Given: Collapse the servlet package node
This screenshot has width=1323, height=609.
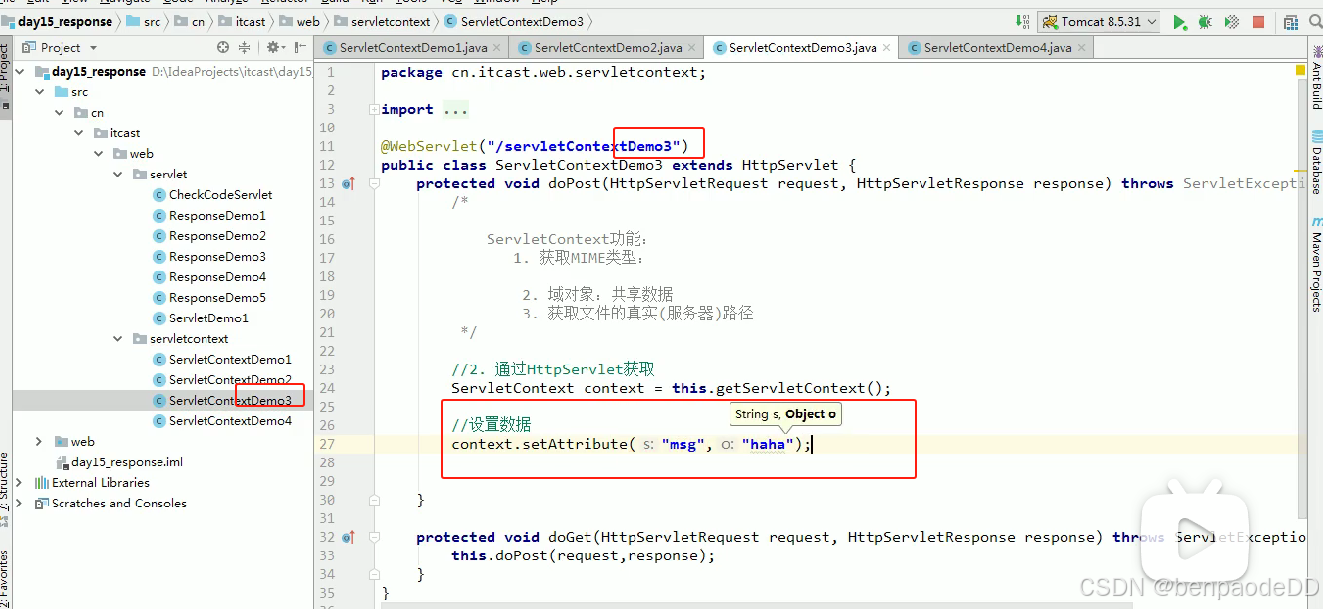Looking at the screenshot, I should coord(119,174).
